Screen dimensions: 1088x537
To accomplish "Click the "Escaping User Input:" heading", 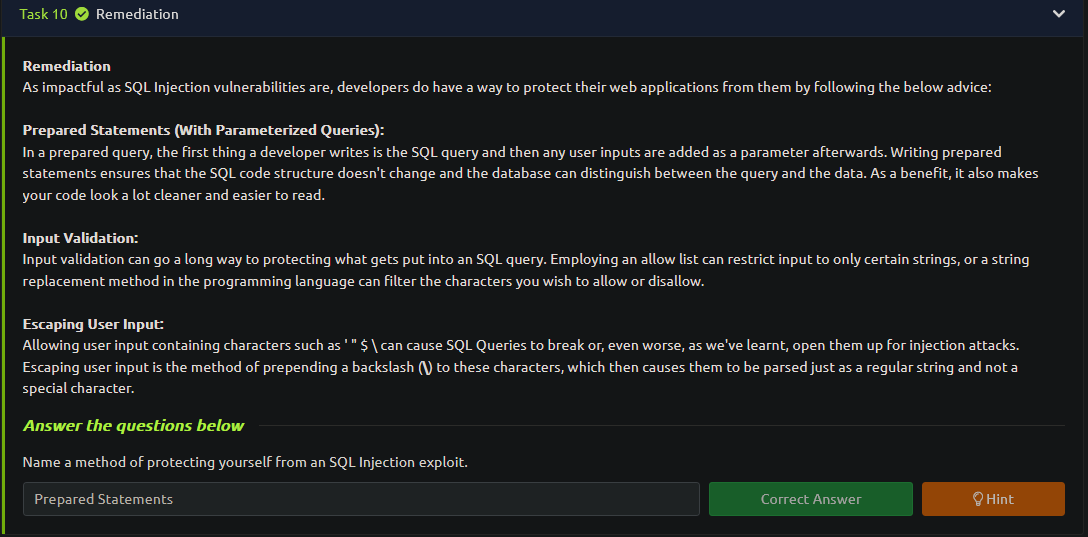I will 93,324.
